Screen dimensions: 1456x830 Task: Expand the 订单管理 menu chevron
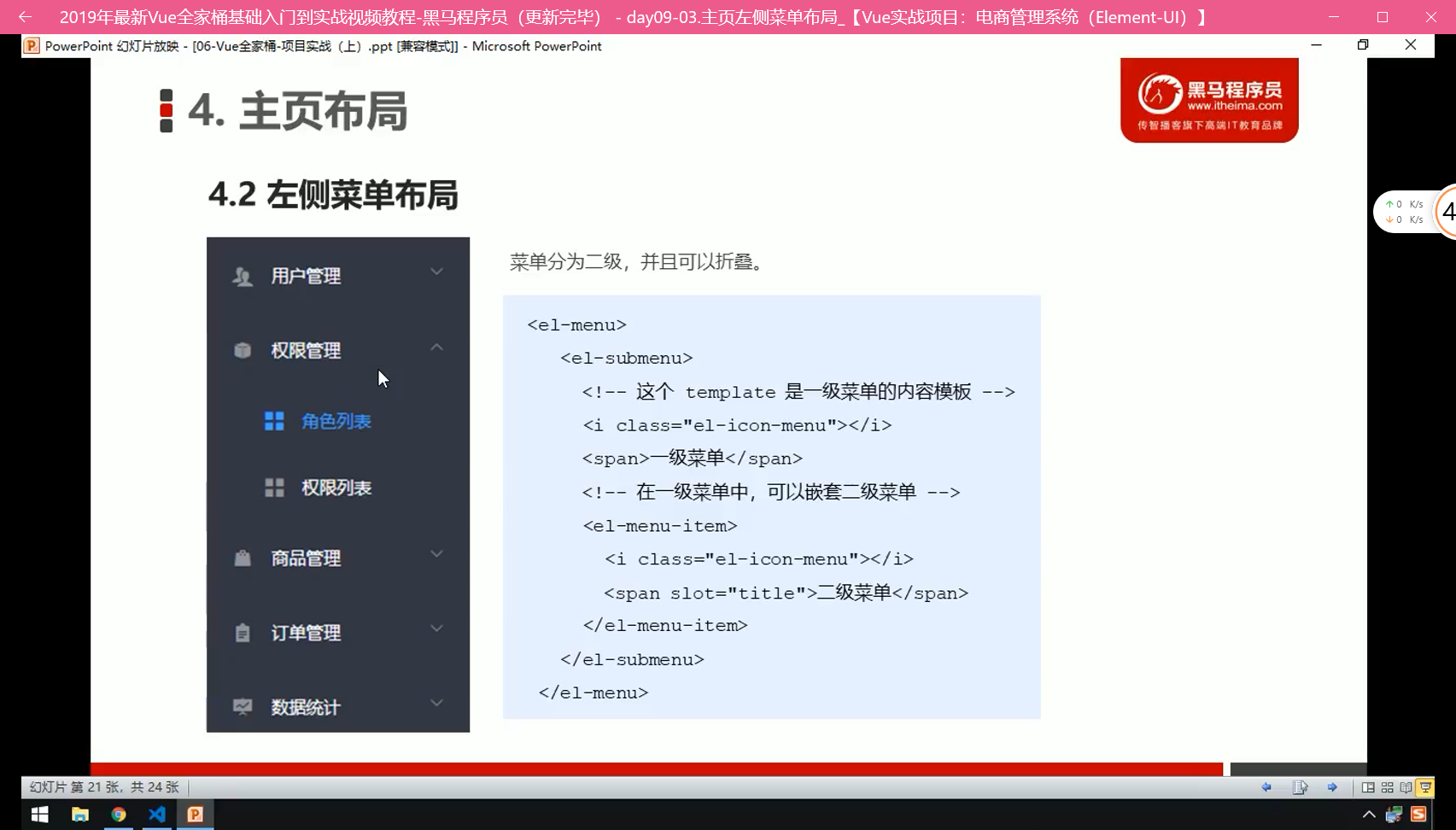(436, 628)
